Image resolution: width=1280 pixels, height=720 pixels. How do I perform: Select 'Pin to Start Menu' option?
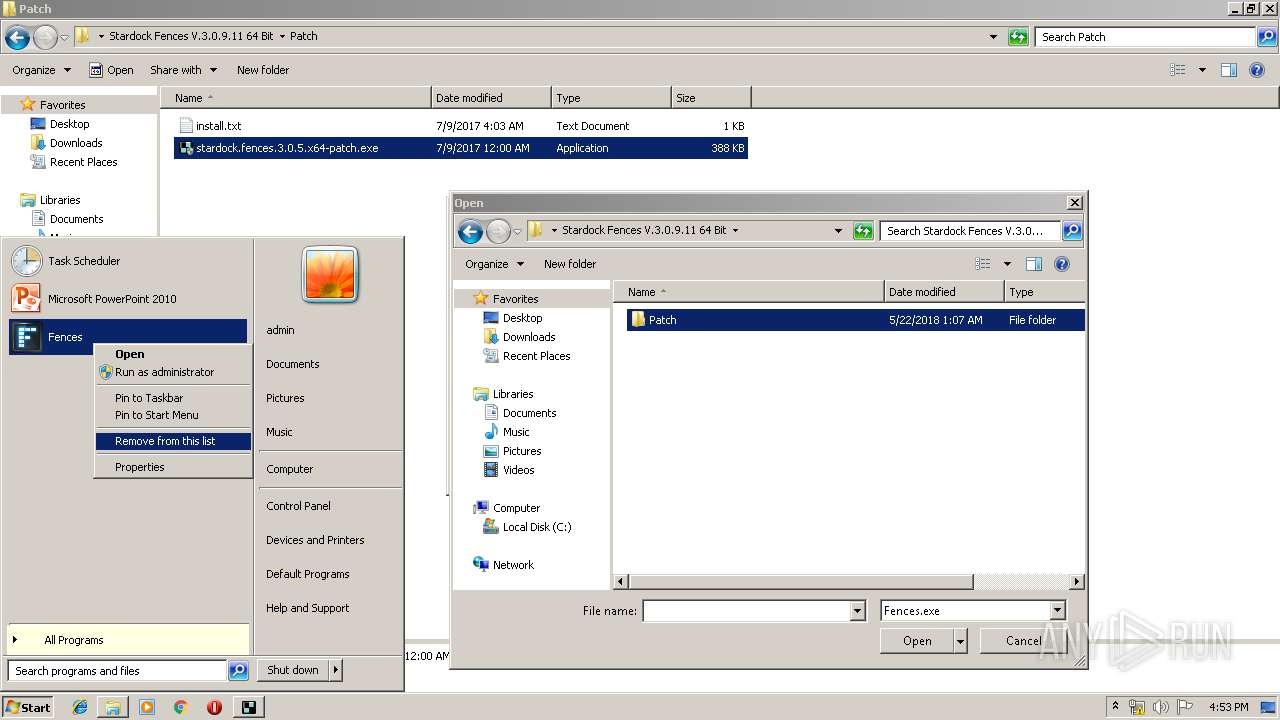[157, 415]
